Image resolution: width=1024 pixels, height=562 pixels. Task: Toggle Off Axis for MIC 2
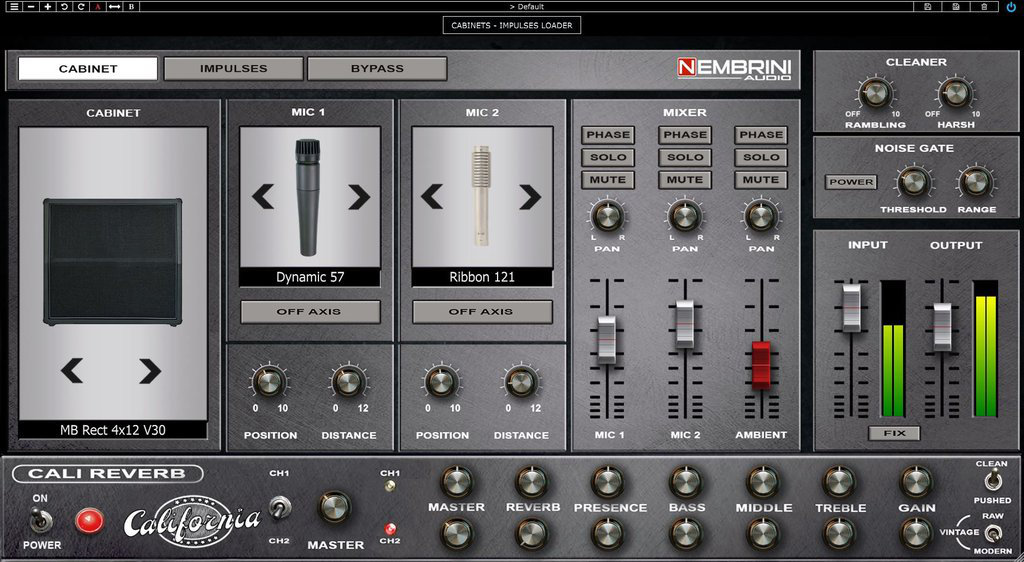pyautogui.click(x=482, y=312)
